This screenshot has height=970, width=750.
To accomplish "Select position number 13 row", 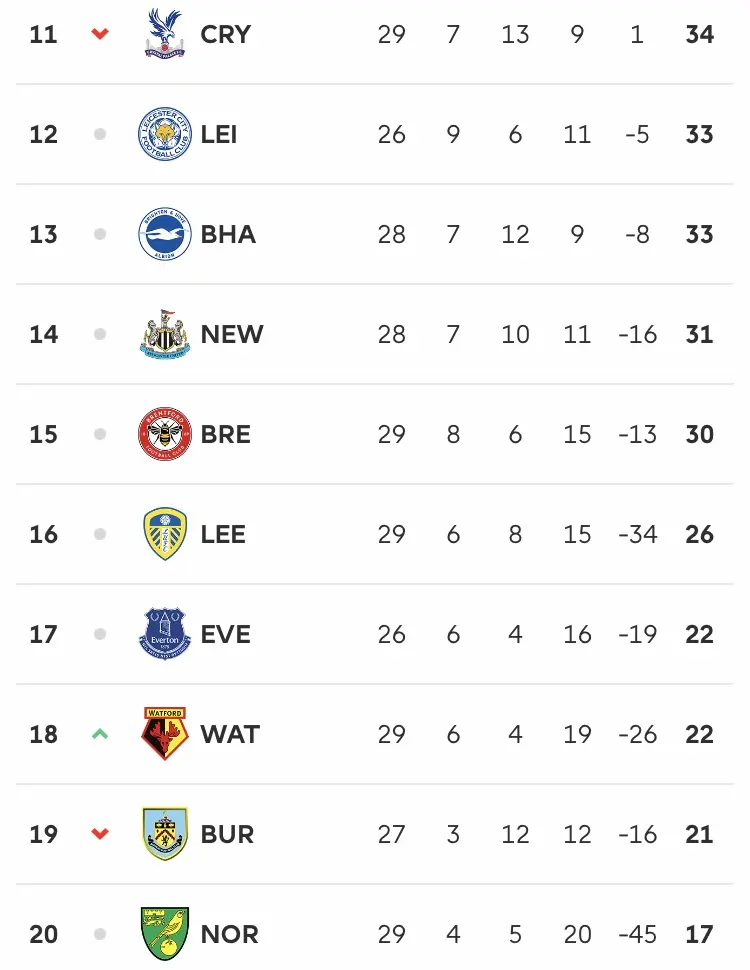I will pos(375,234).
